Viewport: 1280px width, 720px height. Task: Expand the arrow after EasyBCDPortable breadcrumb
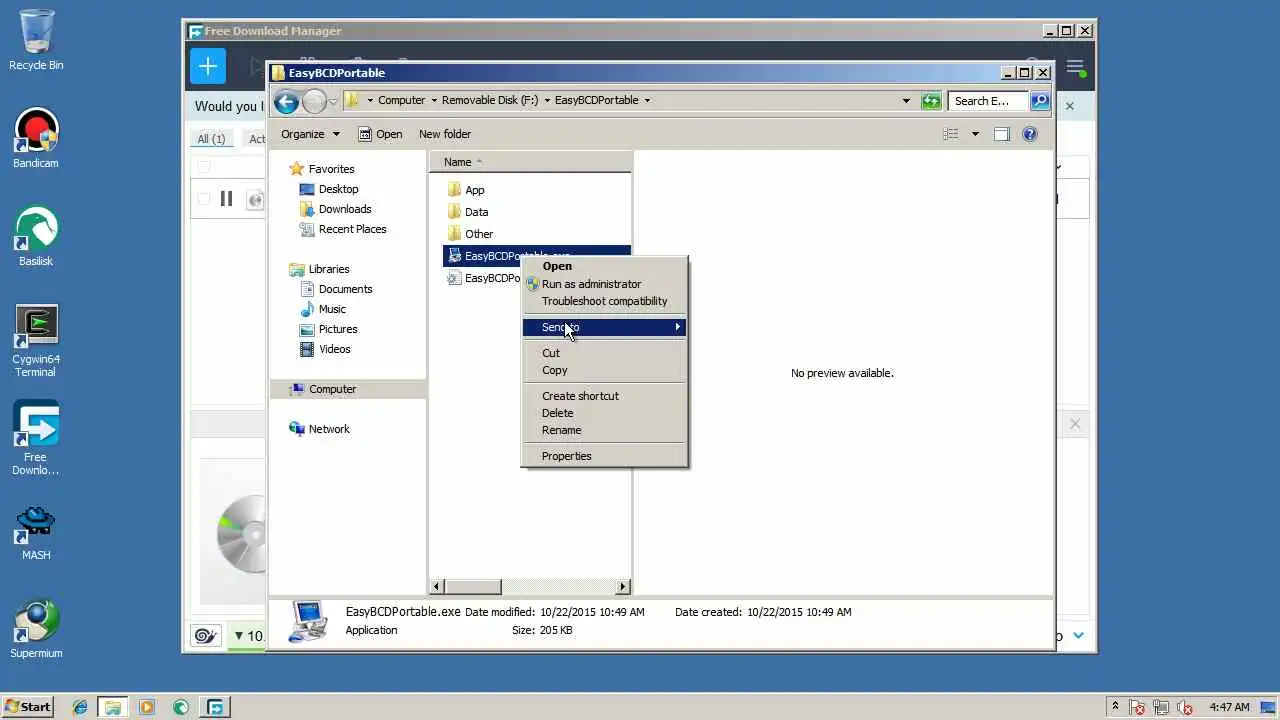point(647,100)
